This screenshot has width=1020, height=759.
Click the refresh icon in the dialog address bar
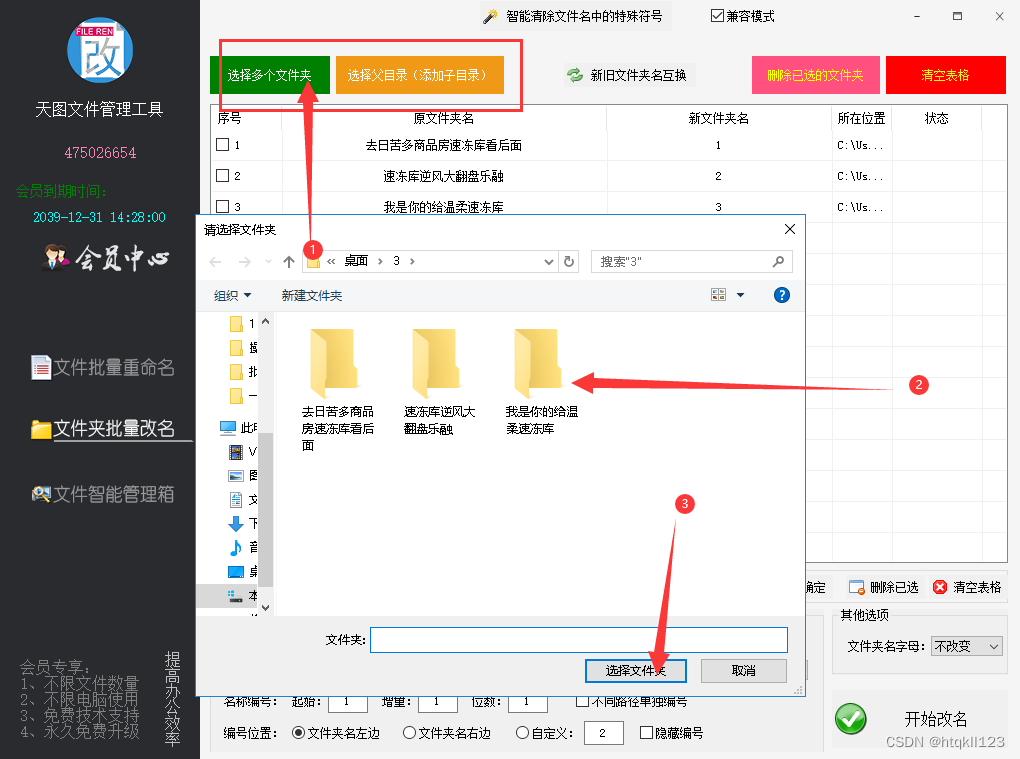(x=569, y=261)
